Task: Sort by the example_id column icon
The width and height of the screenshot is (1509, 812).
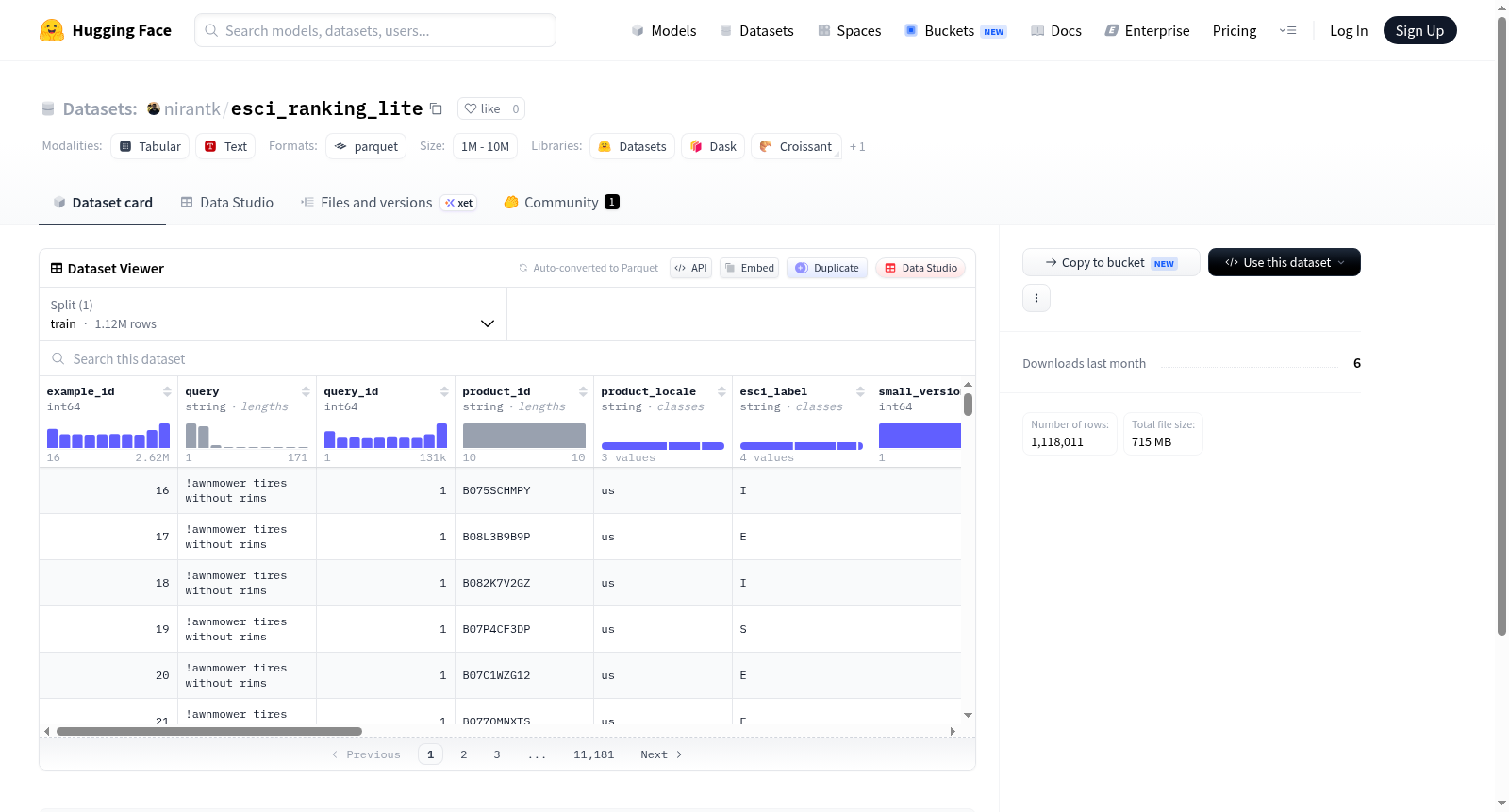Action: tap(167, 391)
